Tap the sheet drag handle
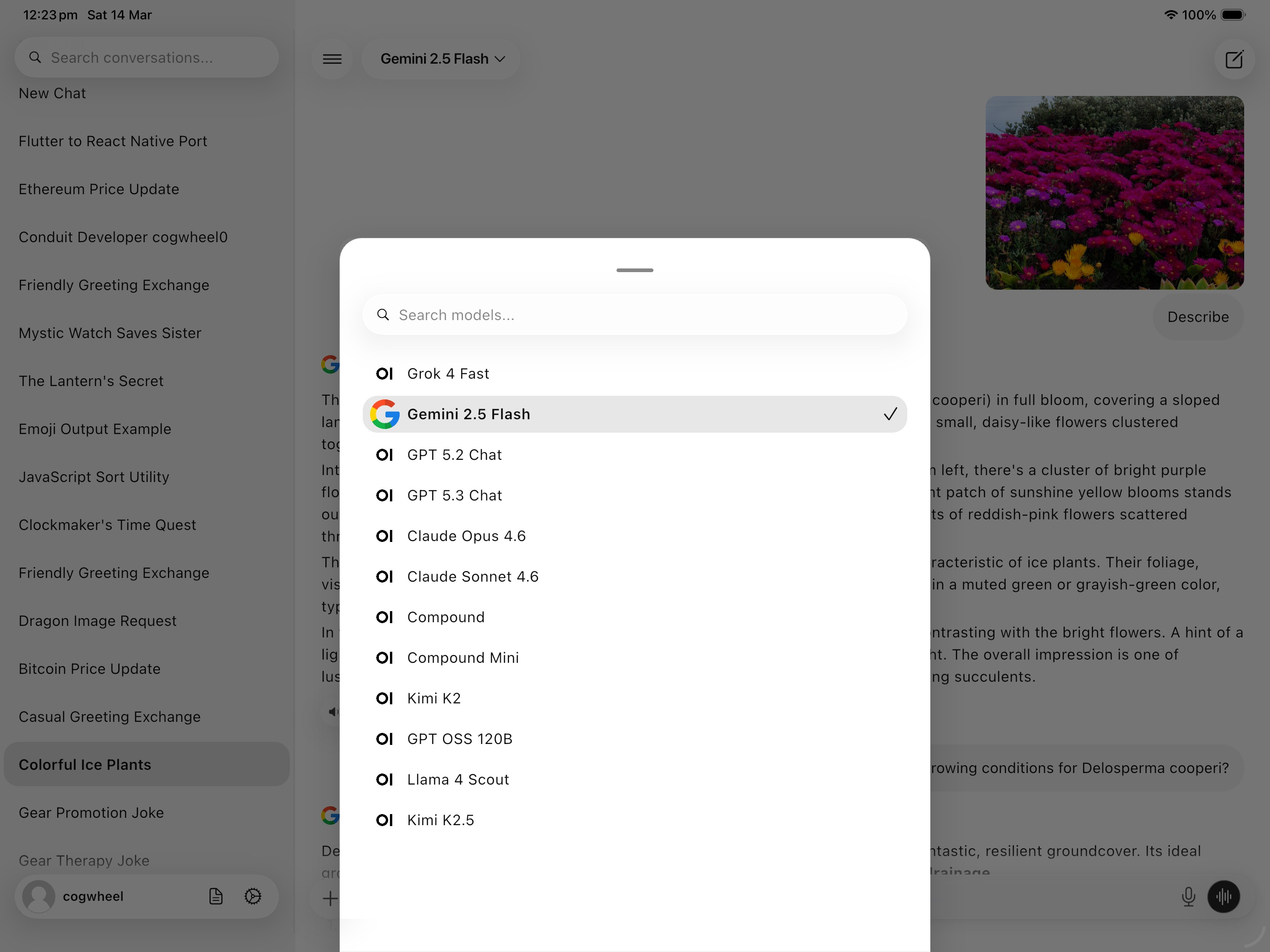1270x952 pixels. (x=635, y=270)
